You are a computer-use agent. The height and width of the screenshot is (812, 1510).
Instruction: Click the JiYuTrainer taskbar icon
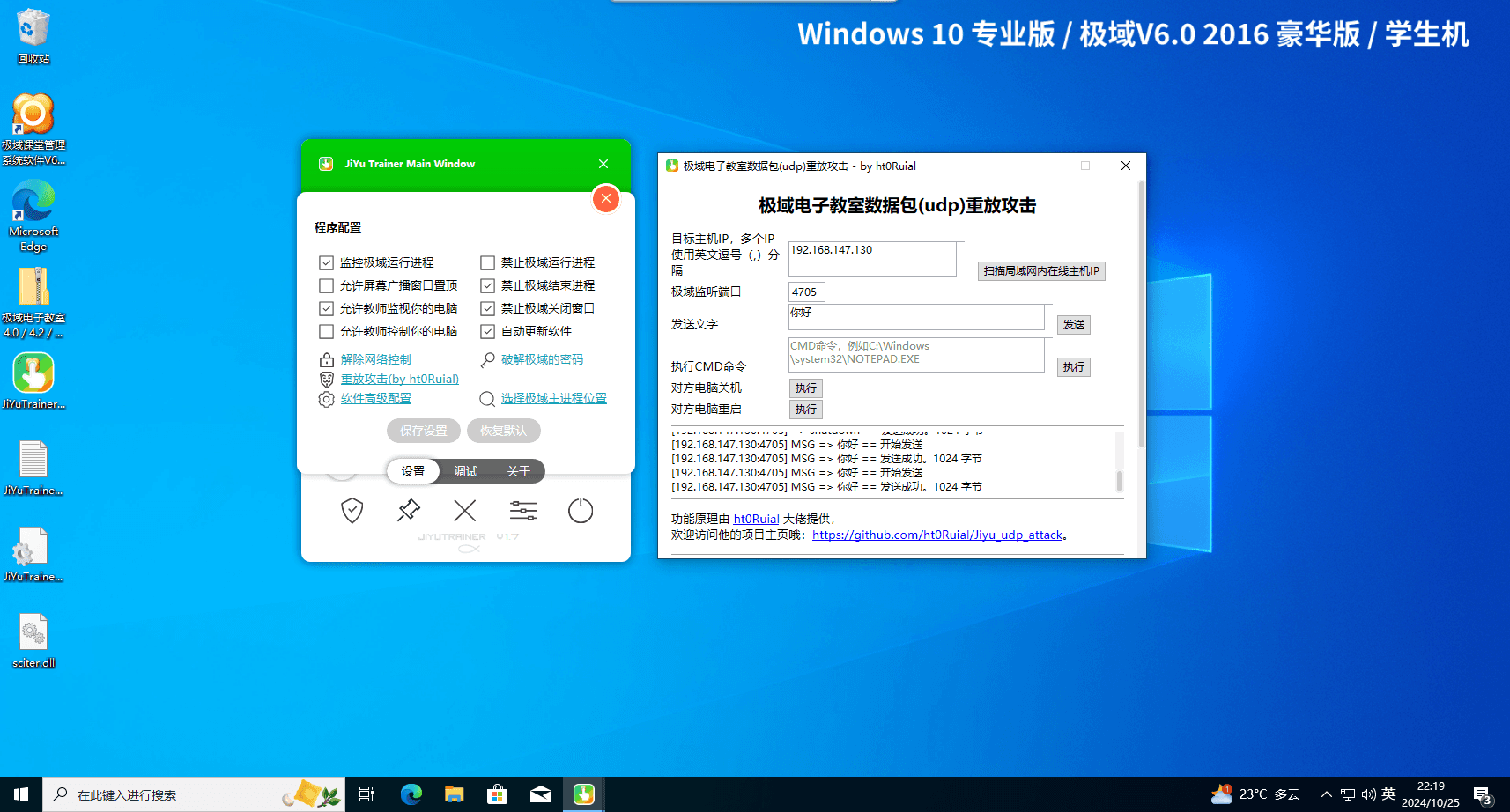[583, 794]
